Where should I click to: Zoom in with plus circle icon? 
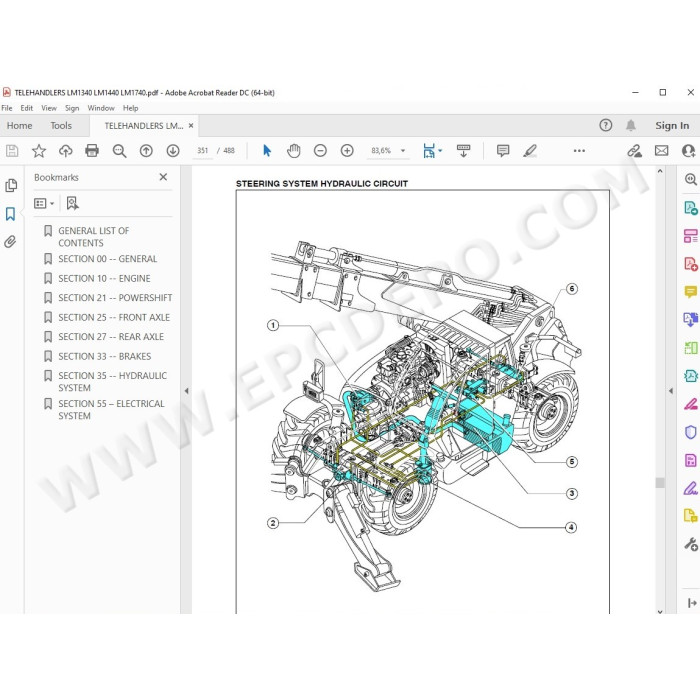[347, 151]
